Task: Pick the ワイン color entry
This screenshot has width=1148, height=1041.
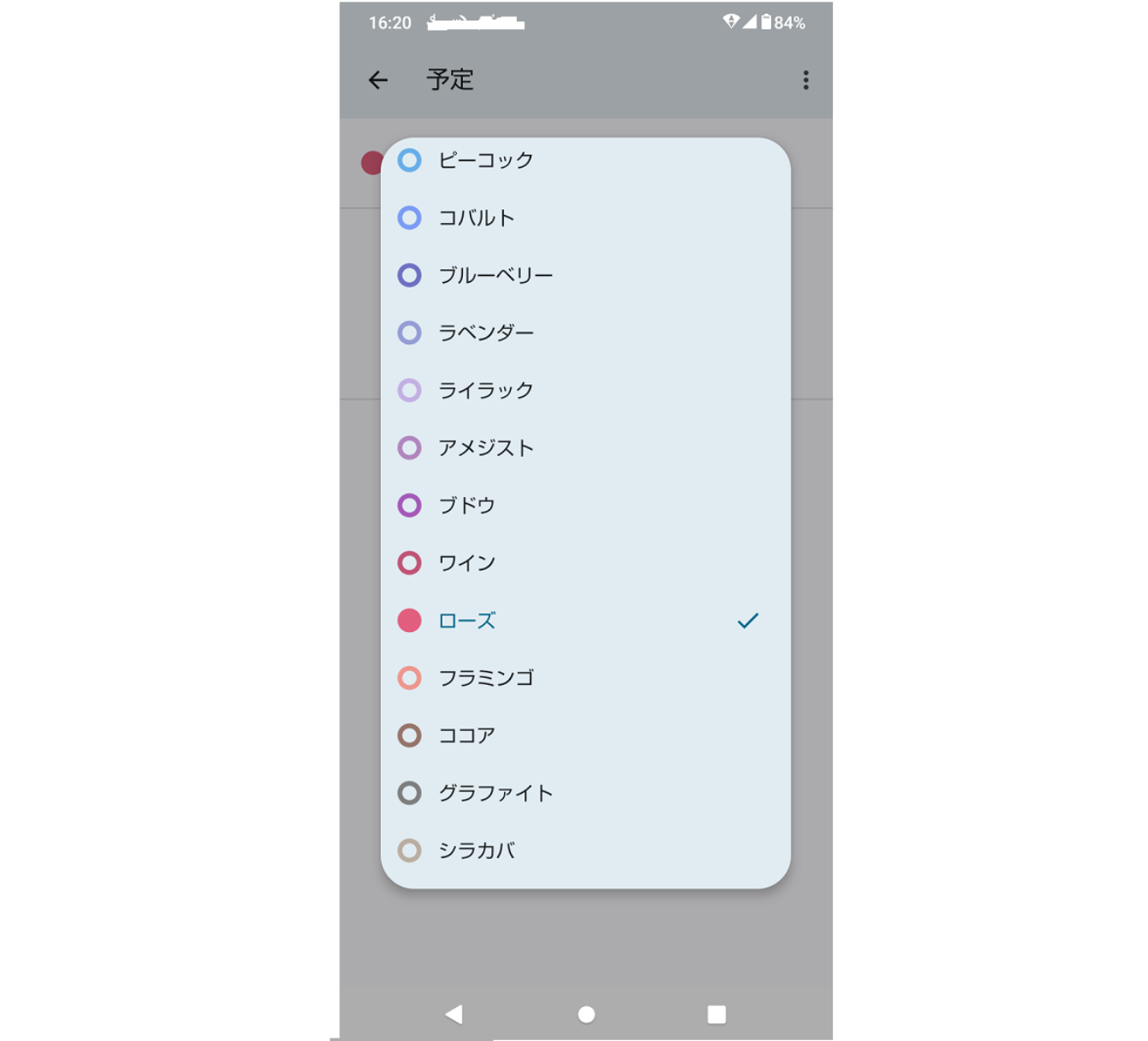Action: coord(585,563)
